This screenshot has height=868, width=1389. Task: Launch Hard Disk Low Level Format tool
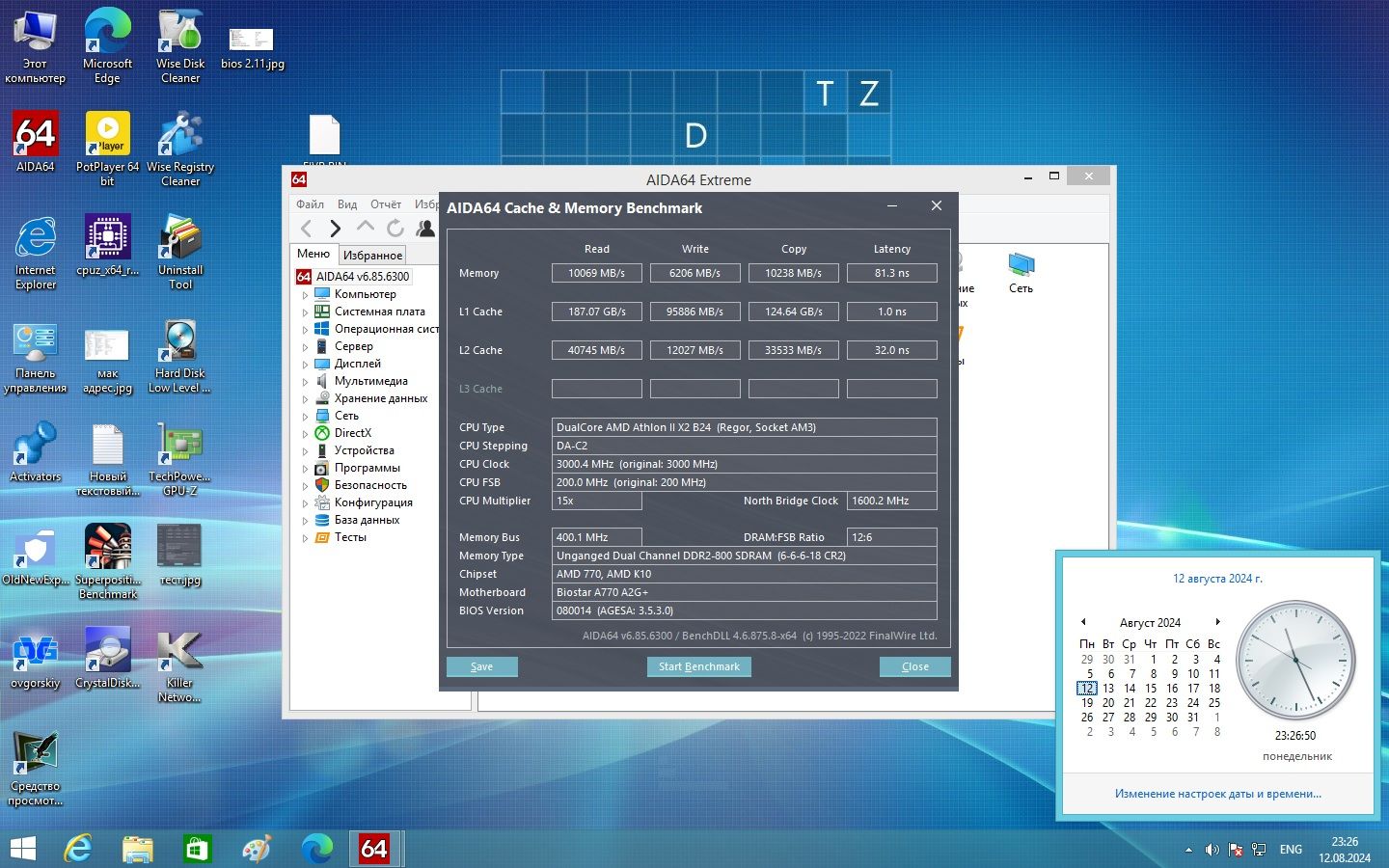coord(180,356)
